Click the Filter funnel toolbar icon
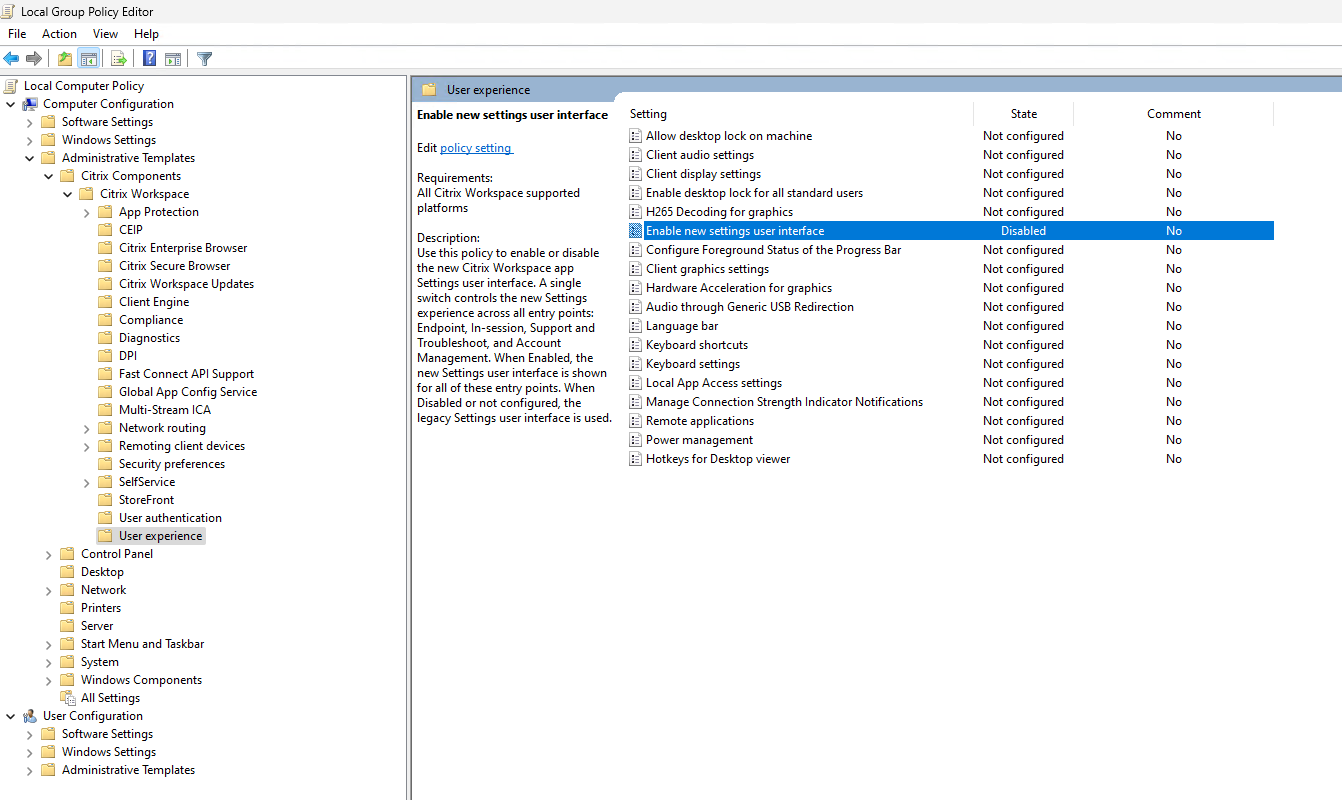Screen dimensions: 1342x800 click(x=205, y=58)
